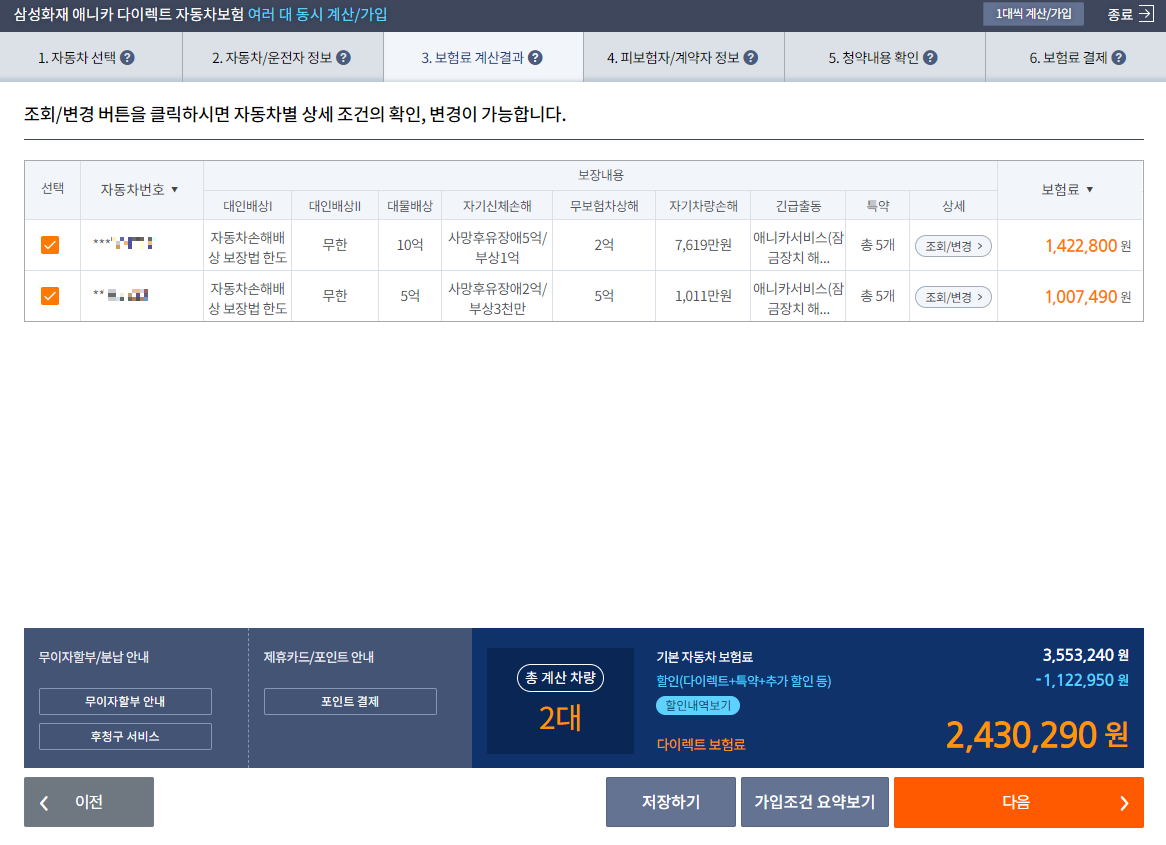Open 조회/변경 for the 1,422,800원 car
The image size is (1166, 845).
[953, 246]
